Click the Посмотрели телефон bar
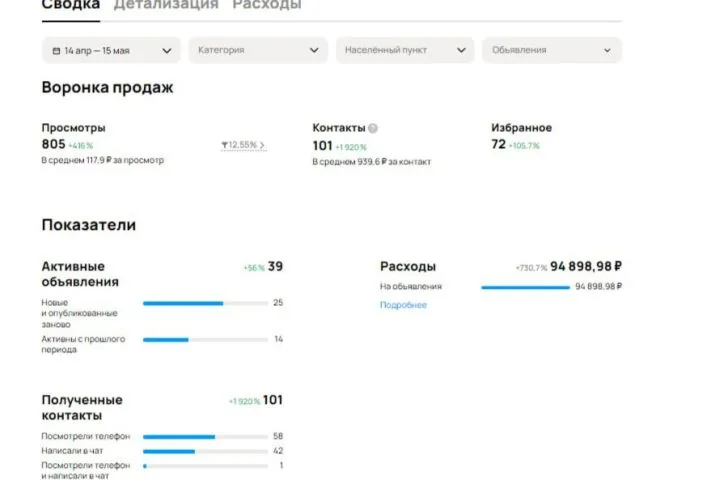This screenshot has width=720, height=480. pos(205,437)
